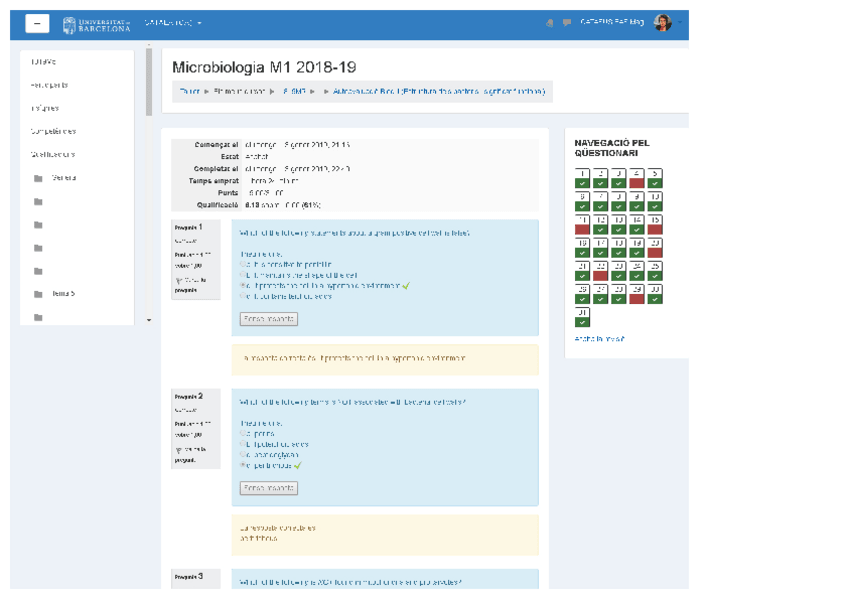Open the messages speech bubble icon
This screenshot has height=599, width=848.
(566, 23)
